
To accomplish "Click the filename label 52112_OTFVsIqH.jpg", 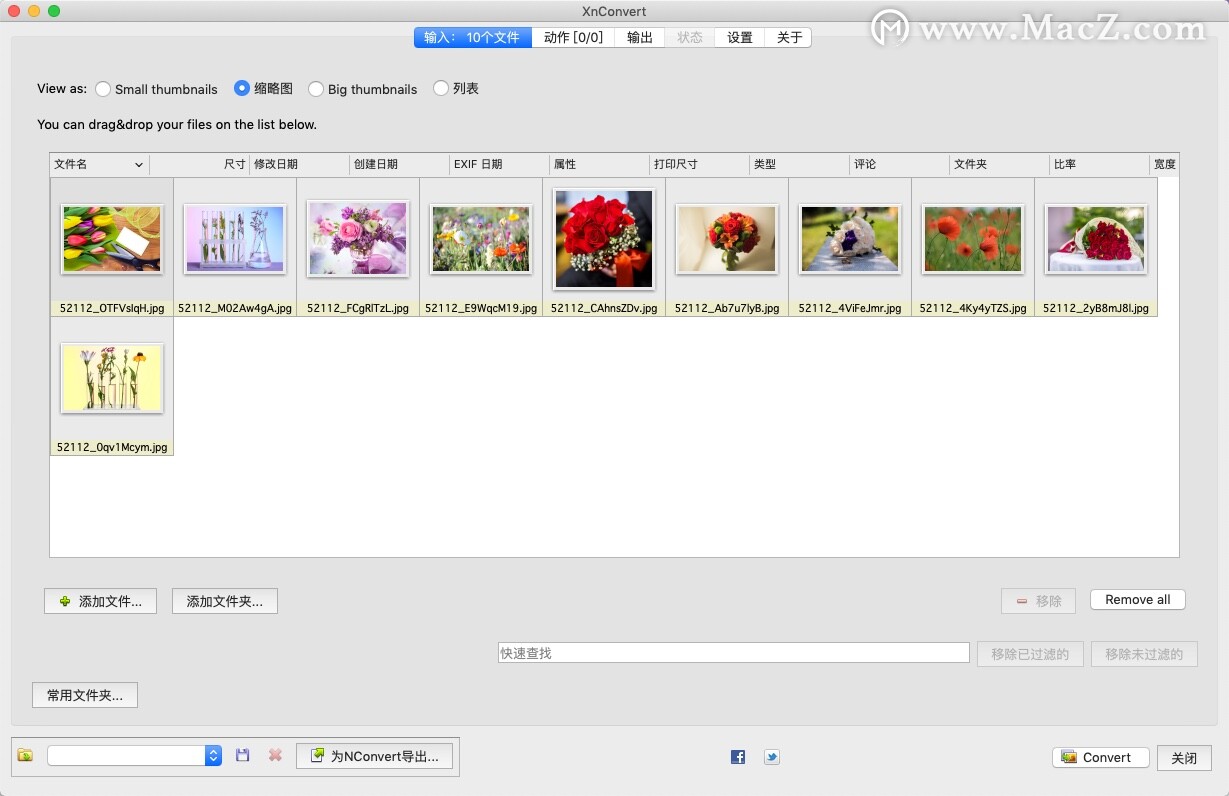I will (x=112, y=308).
